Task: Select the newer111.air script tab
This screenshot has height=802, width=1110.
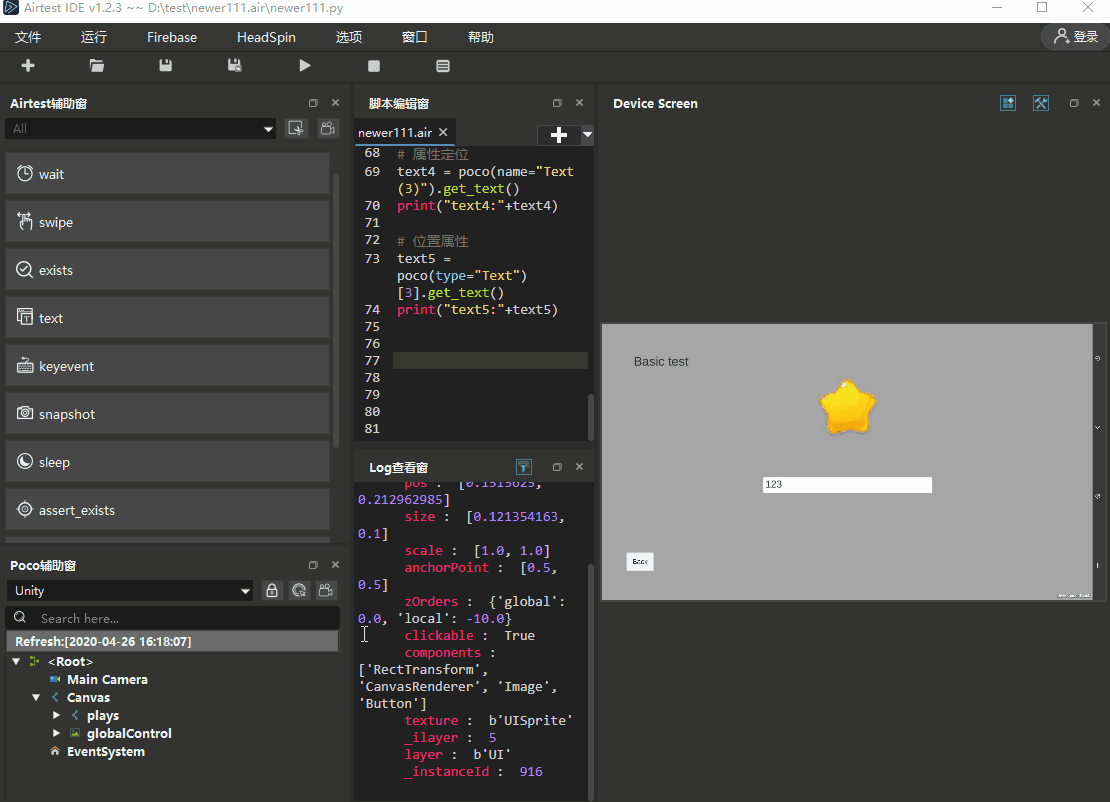Action: coord(396,133)
